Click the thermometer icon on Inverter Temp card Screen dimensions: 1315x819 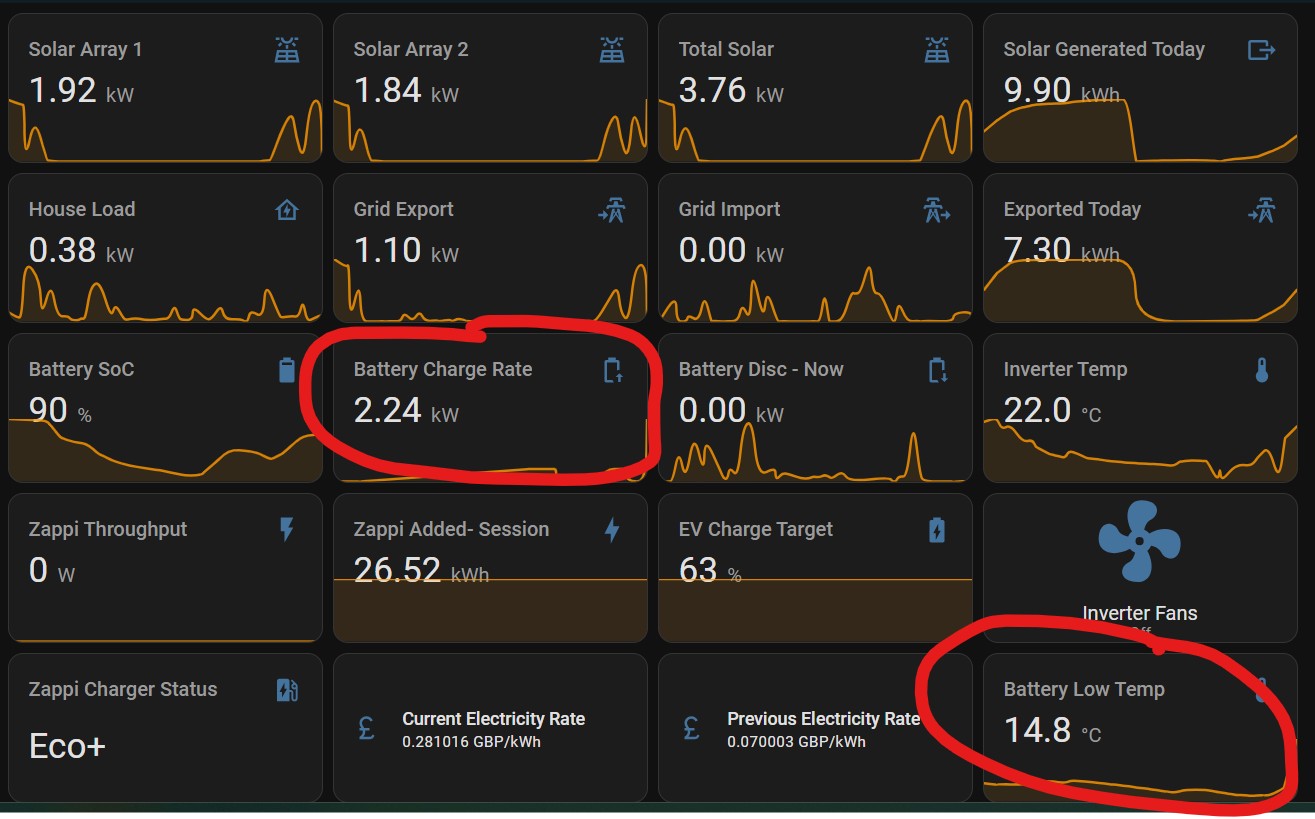(x=1261, y=370)
